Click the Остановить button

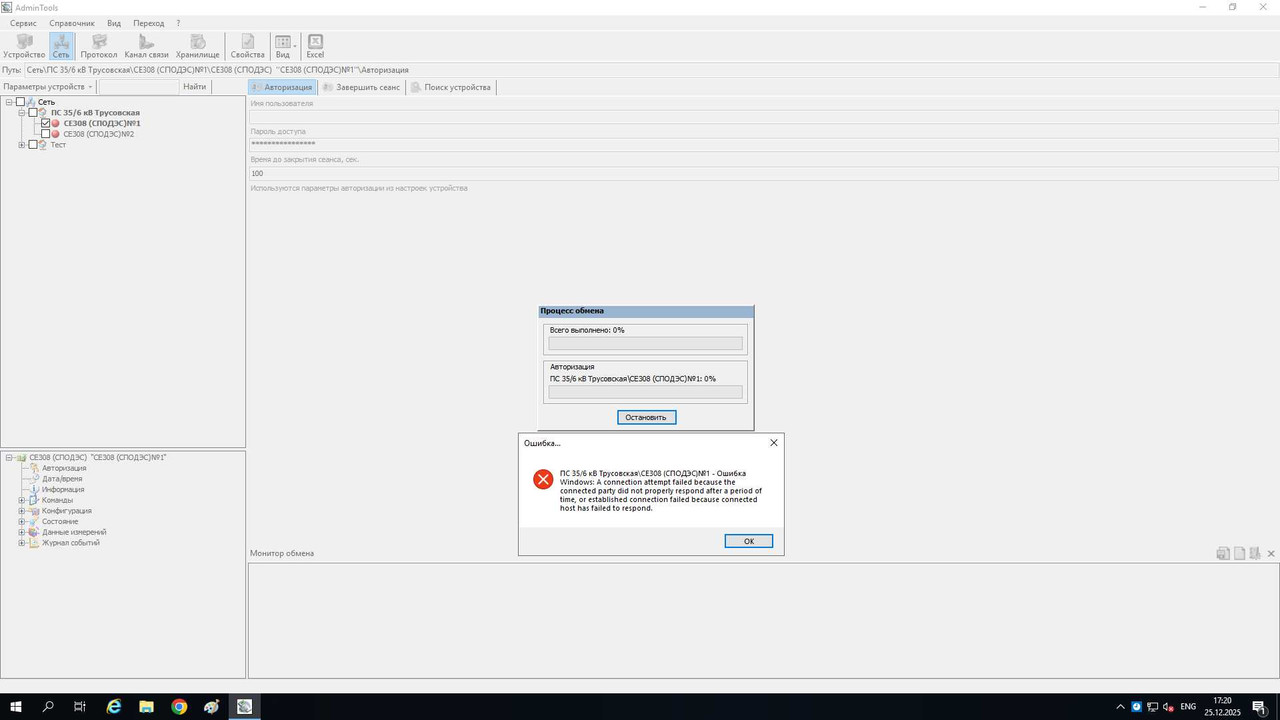point(646,417)
